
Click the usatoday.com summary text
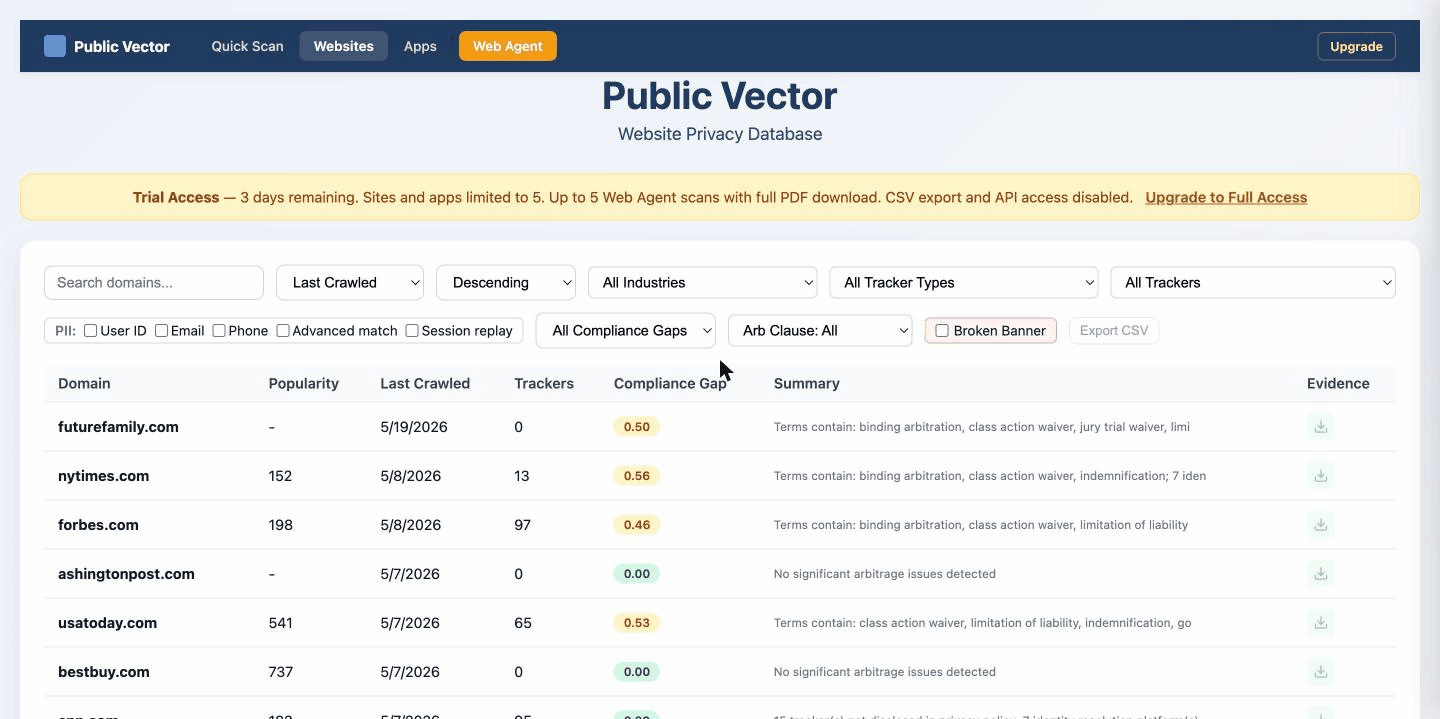tap(983, 623)
